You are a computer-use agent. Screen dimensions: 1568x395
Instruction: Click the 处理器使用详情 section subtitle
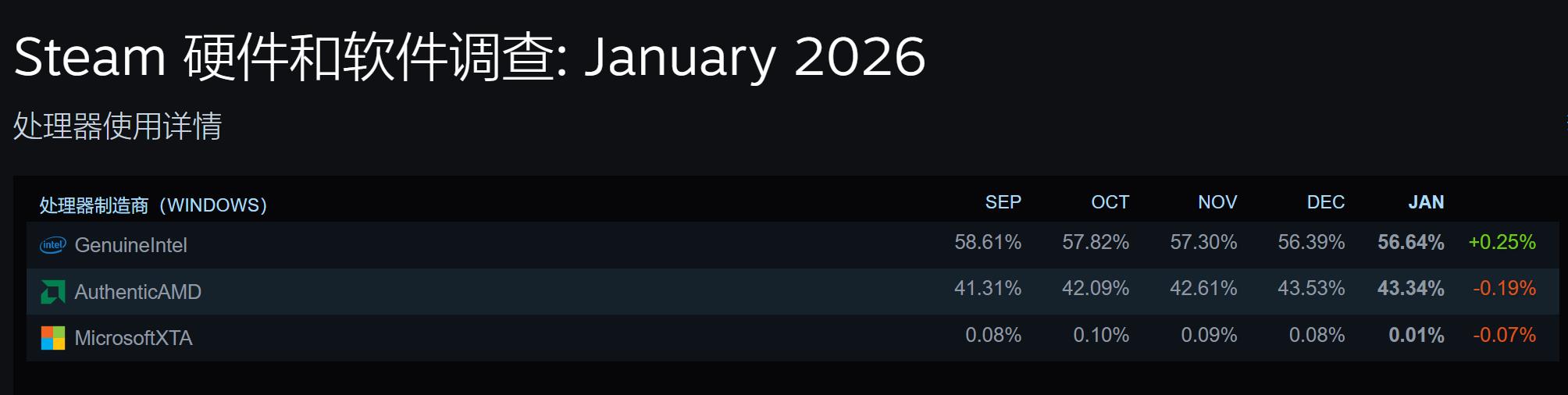pos(118,126)
